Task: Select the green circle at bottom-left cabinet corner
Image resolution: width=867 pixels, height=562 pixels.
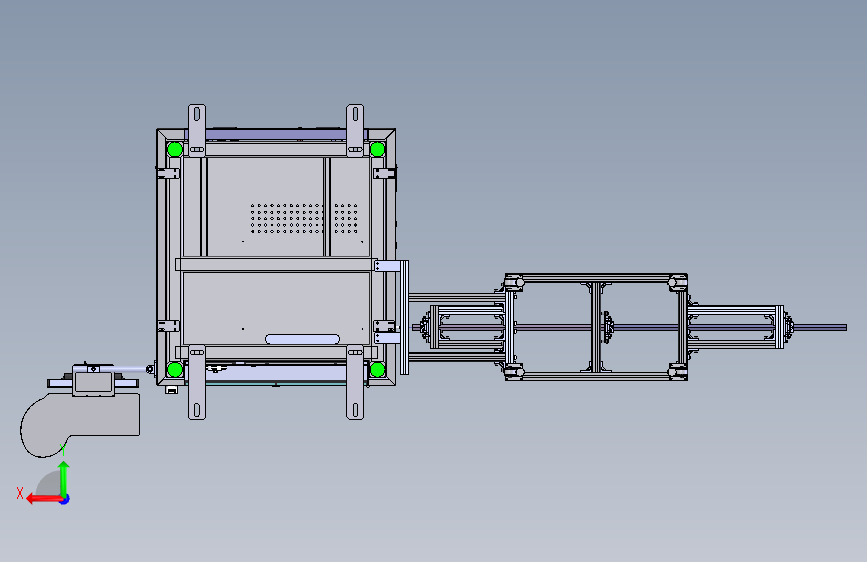Action: (175, 369)
